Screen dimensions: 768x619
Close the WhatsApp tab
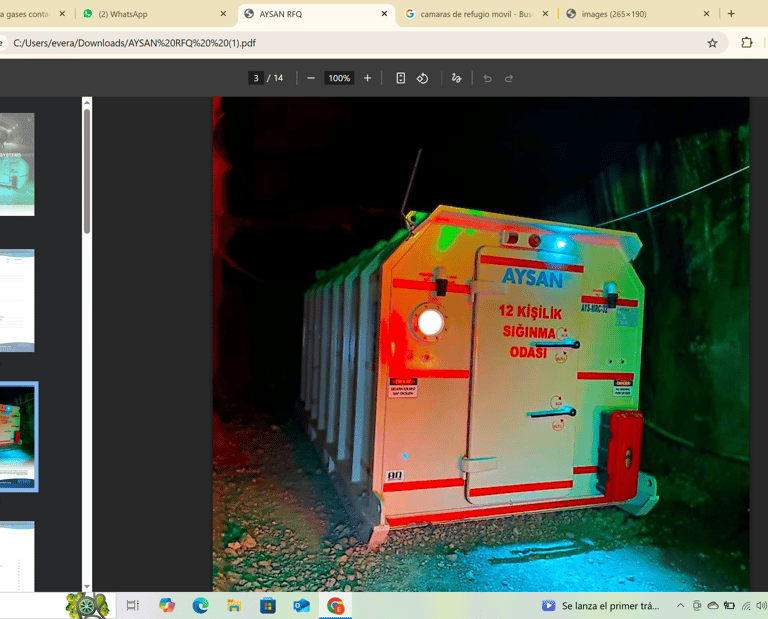point(223,14)
